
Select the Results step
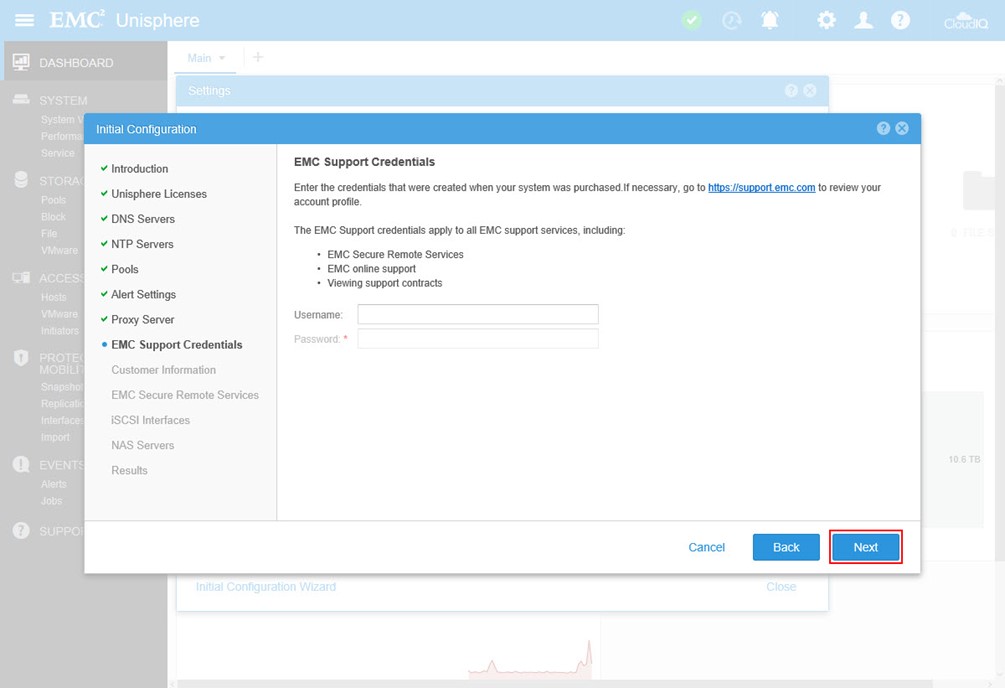click(129, 470)
